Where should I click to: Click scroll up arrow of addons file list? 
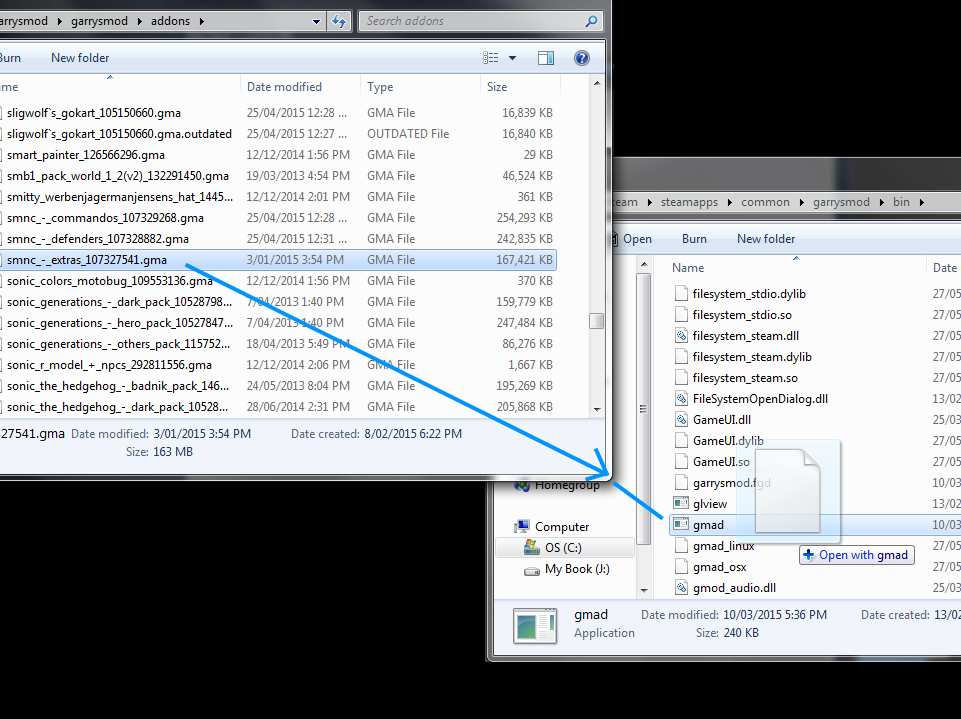[597, 83]
